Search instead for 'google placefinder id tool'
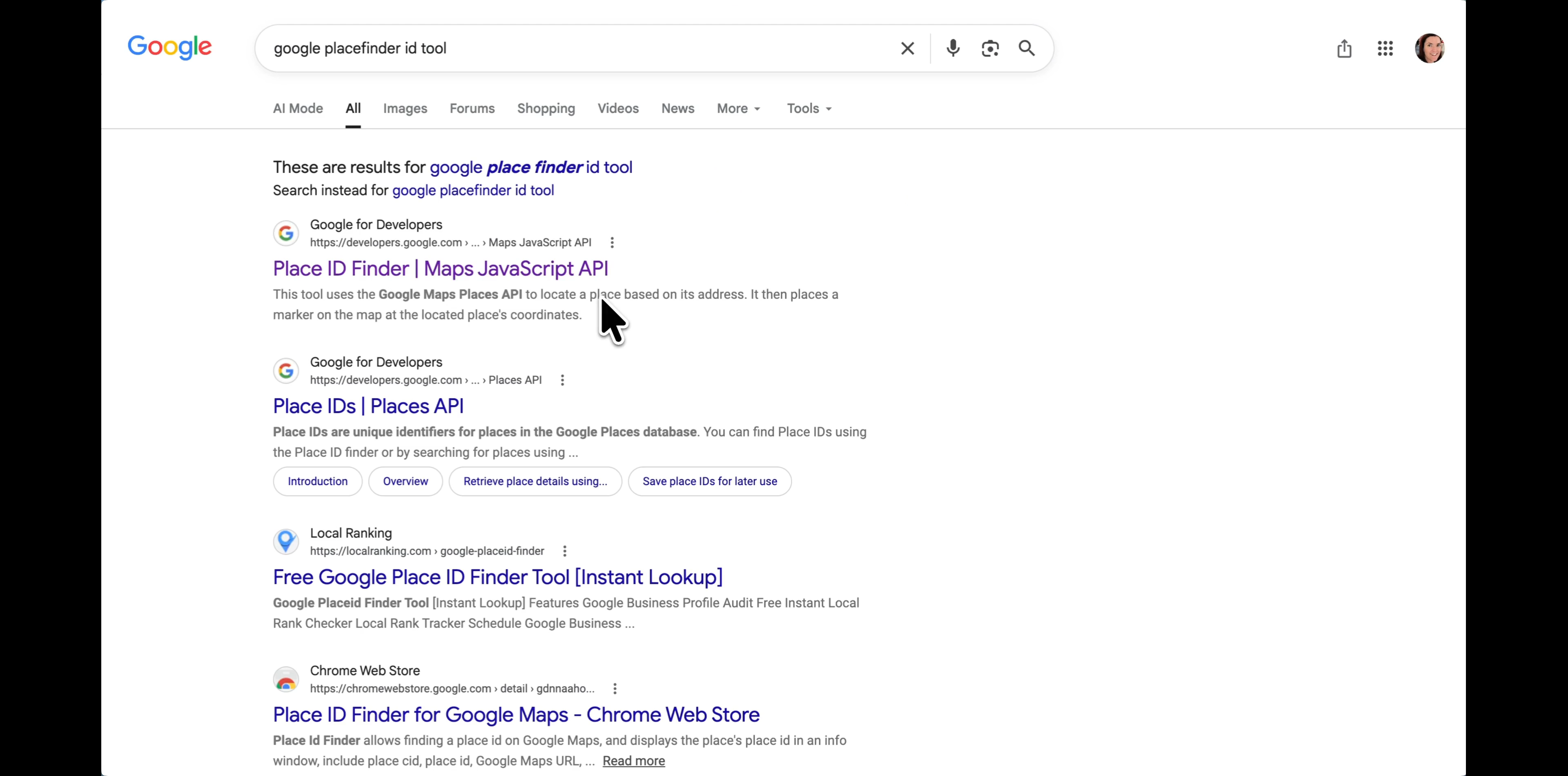The image size is (1568, 776). pyautogui.click(x=473, y=190)
